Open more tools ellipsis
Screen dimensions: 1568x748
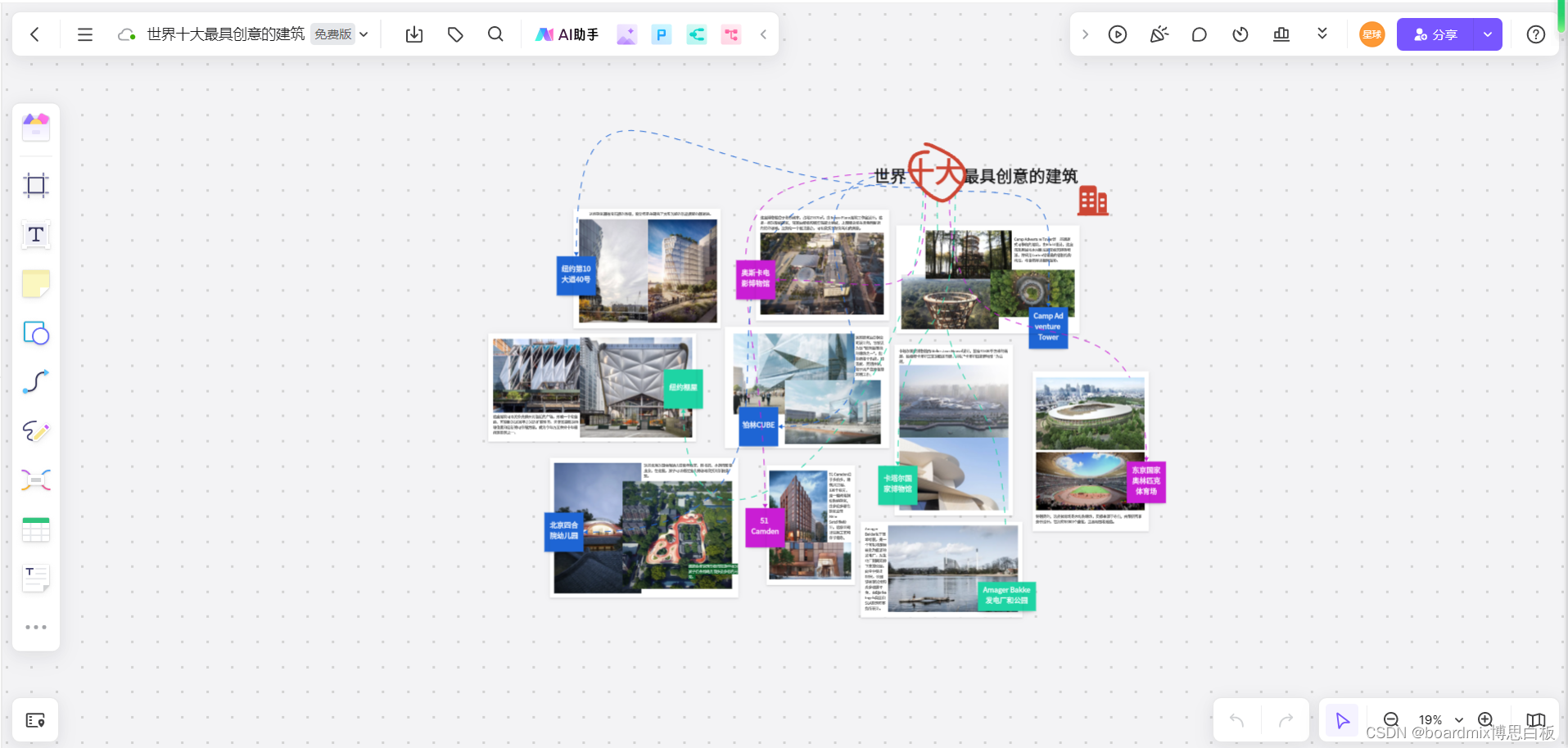[36, 627]
